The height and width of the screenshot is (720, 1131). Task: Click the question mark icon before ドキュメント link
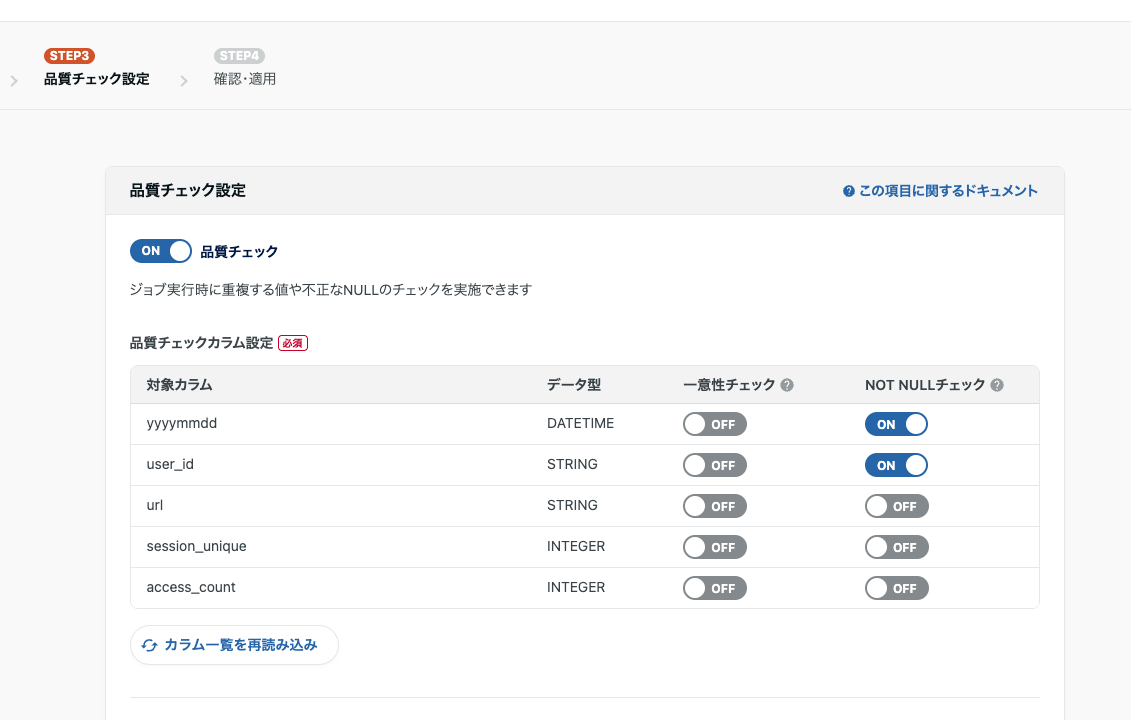pos(849,190)
